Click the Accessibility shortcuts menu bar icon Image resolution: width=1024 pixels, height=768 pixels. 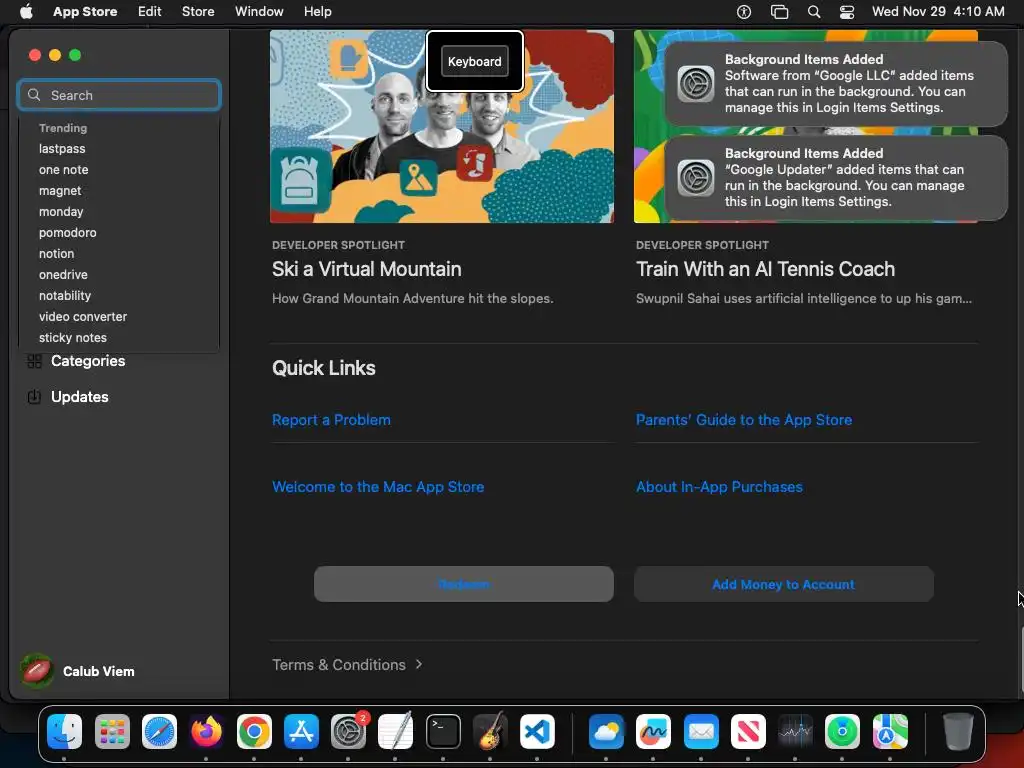744,12
